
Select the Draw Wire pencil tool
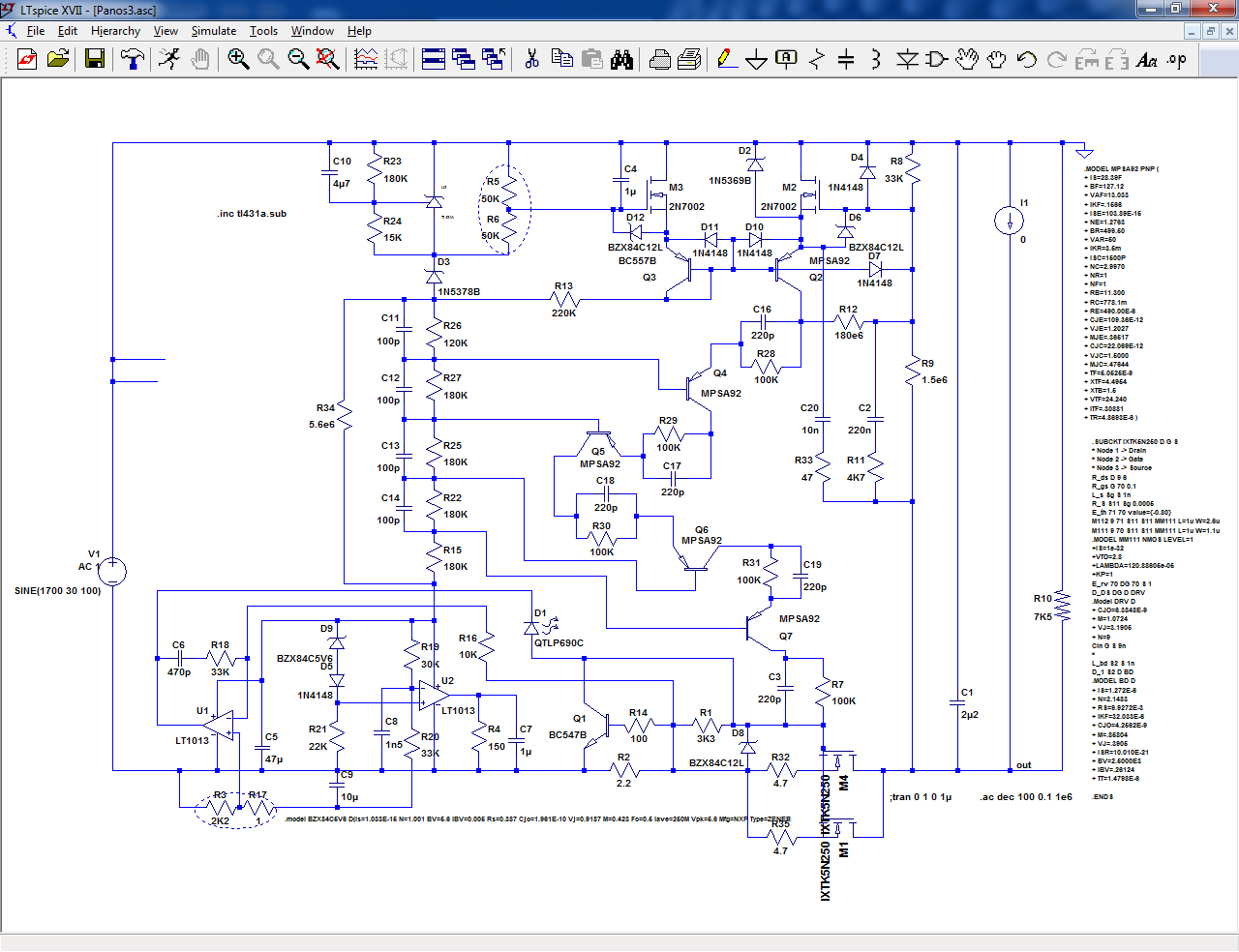(726, 60)
